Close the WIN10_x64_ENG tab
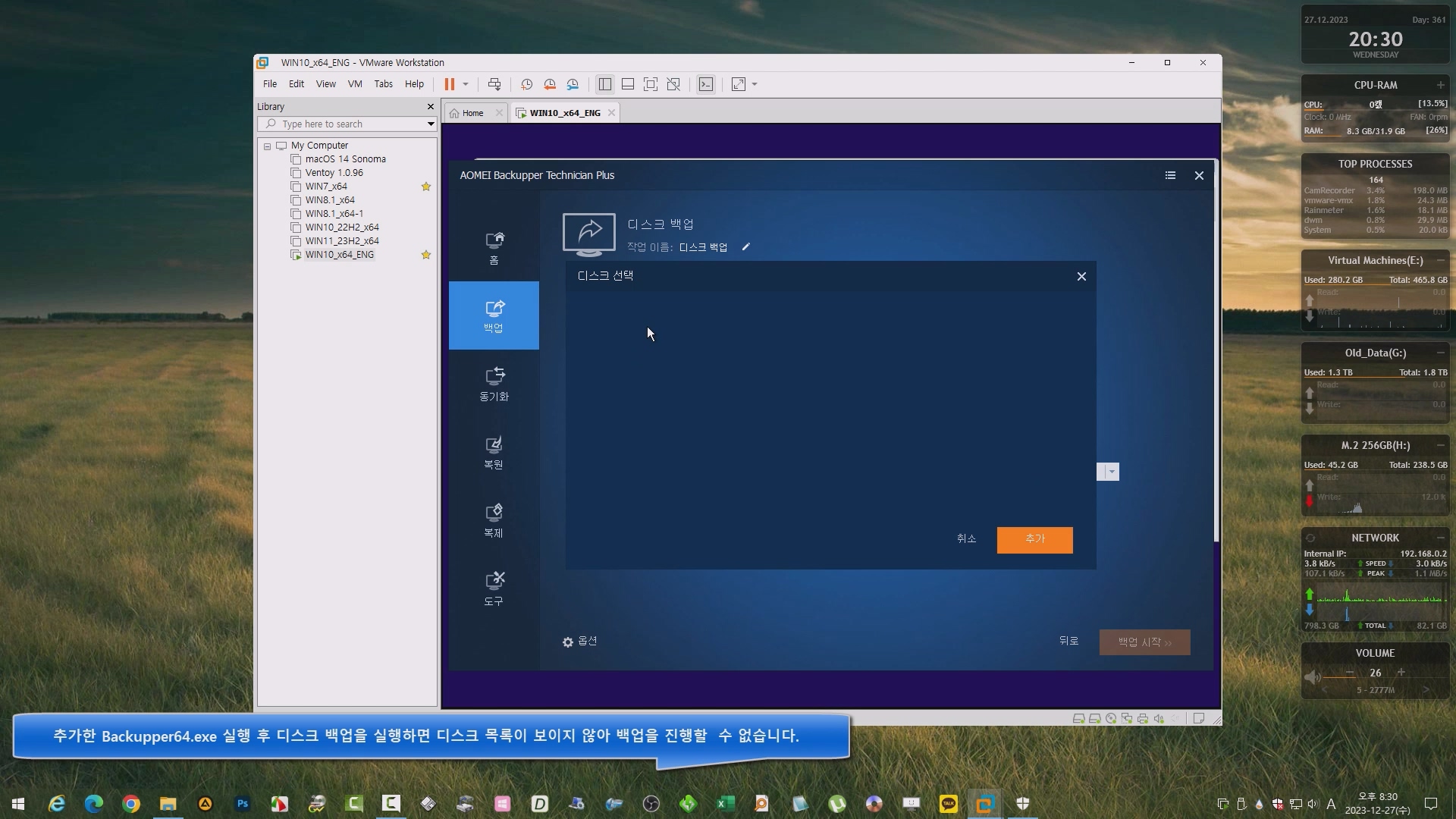 tap(611, 113)
